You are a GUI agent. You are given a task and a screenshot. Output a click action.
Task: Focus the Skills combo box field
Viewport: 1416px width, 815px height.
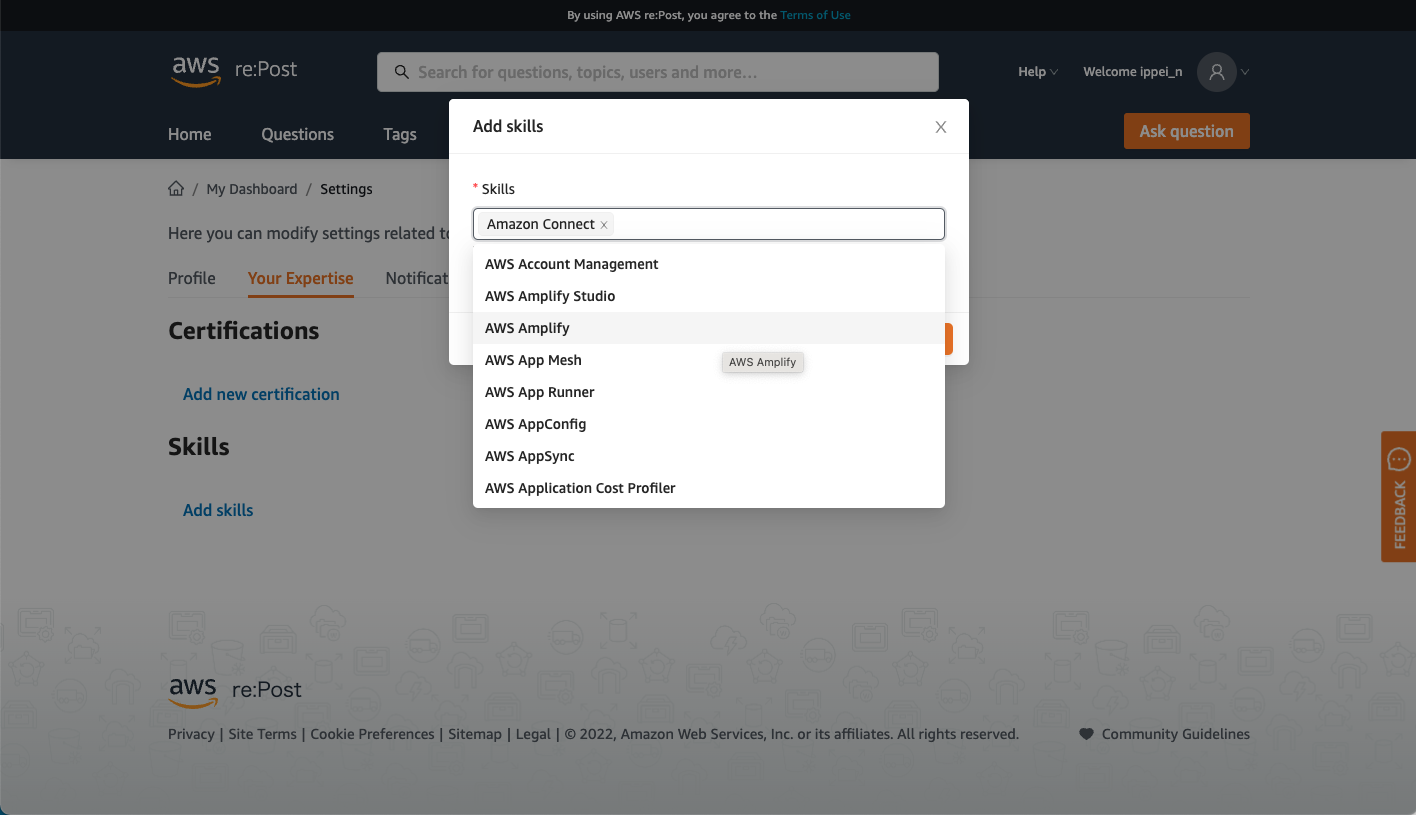(709, 224)
